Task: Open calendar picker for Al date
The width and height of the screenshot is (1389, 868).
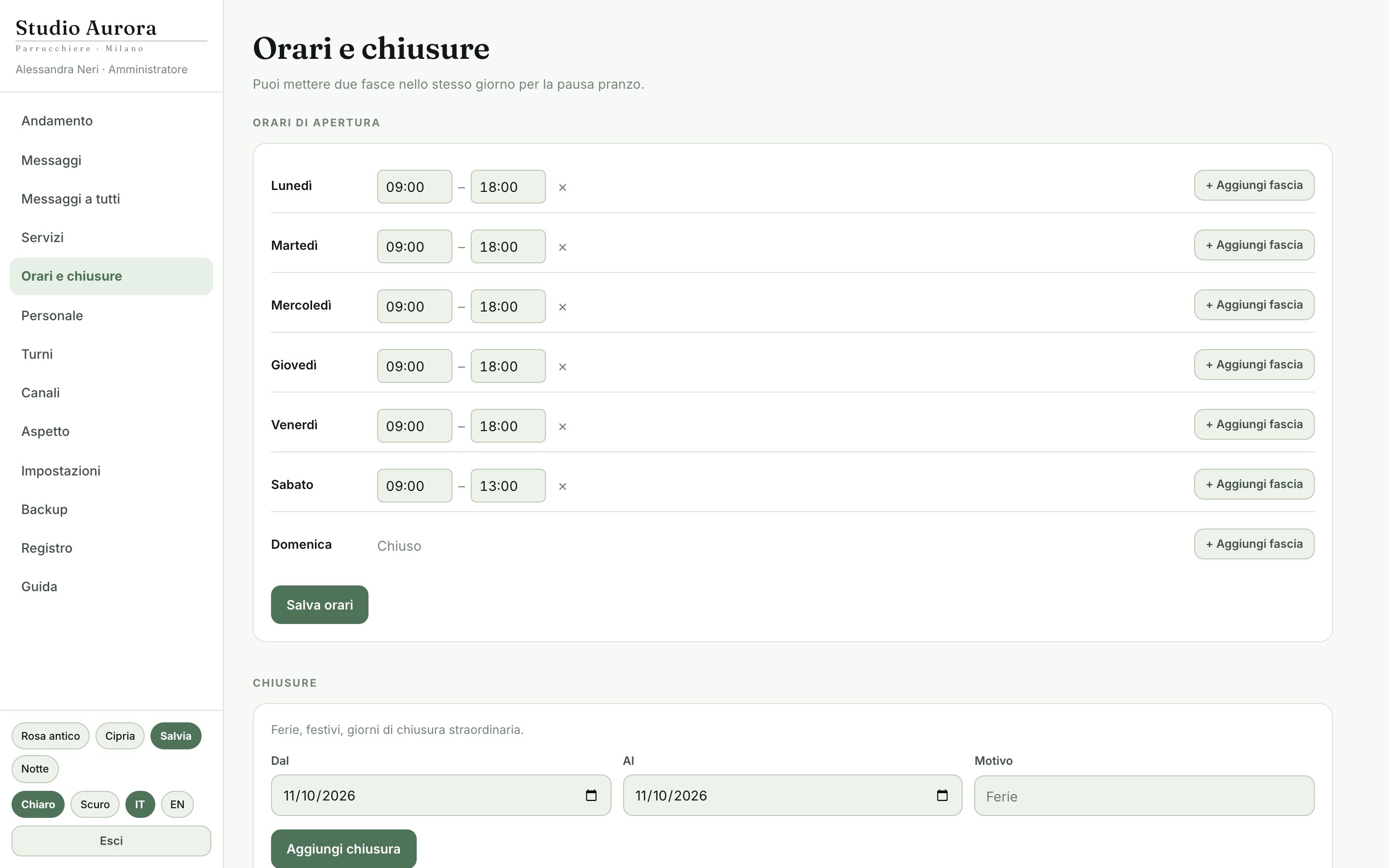Action: click(942, 795)
